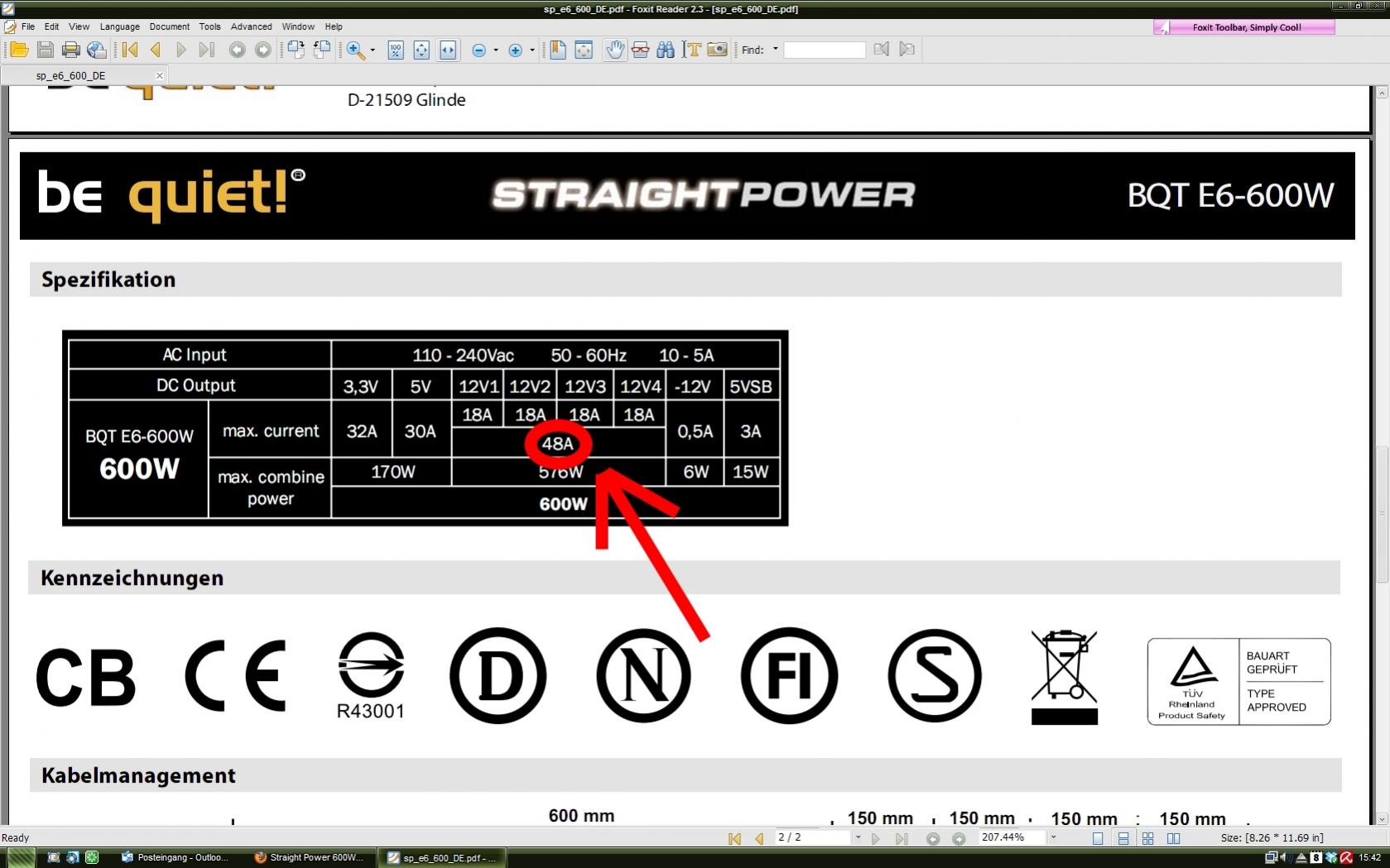Click the Save floppy disk icon
The width and height of the screenshot is (1390, 868).
[x=45, y=50]
